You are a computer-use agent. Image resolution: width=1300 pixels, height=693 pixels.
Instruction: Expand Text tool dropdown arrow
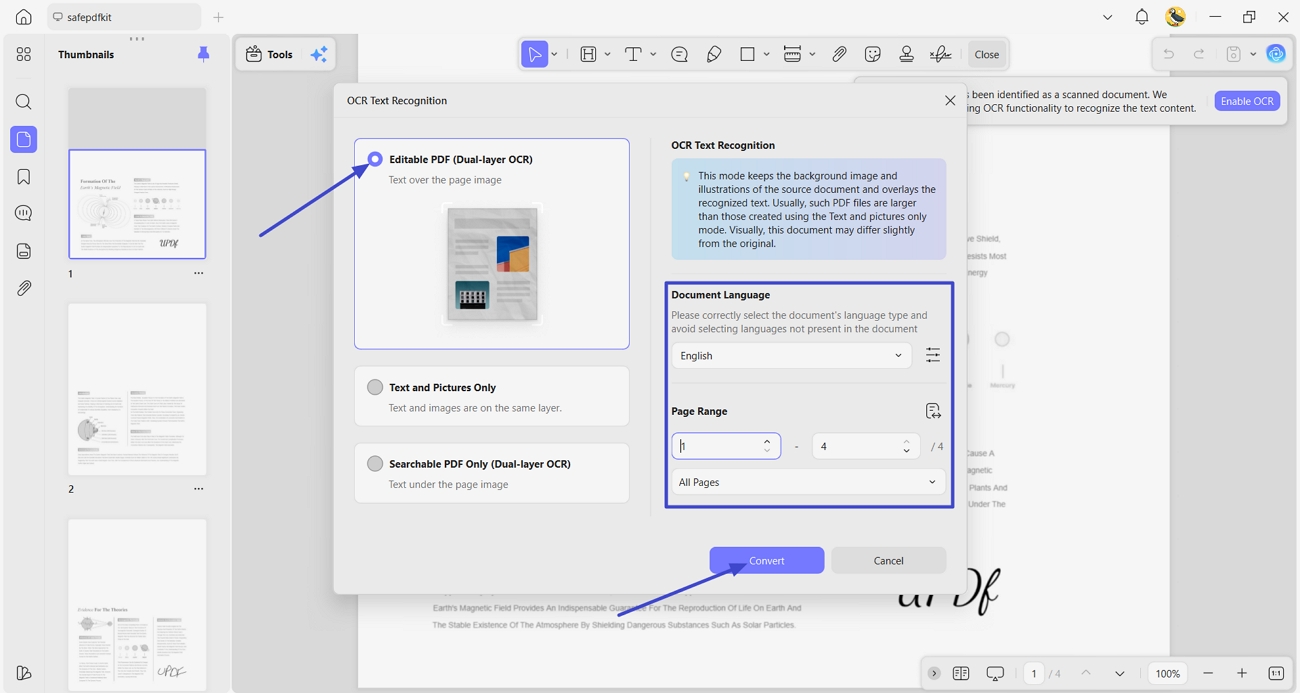(x=653, y=54)
